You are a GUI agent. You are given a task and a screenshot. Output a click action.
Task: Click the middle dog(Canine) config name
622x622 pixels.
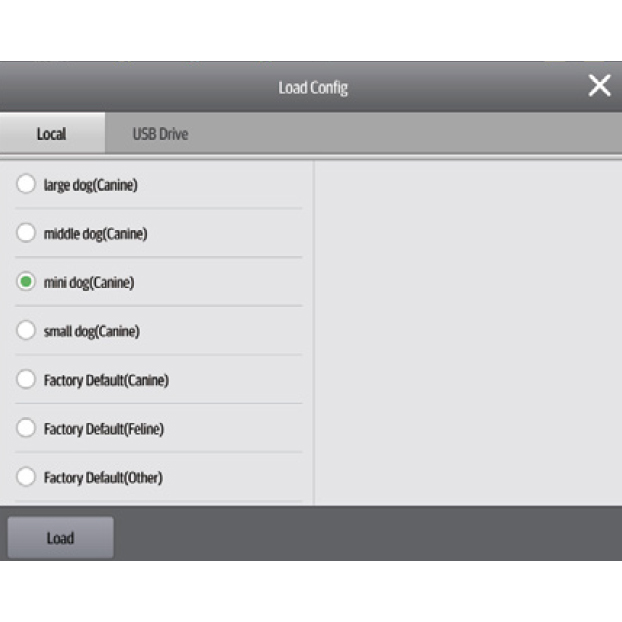95,234
